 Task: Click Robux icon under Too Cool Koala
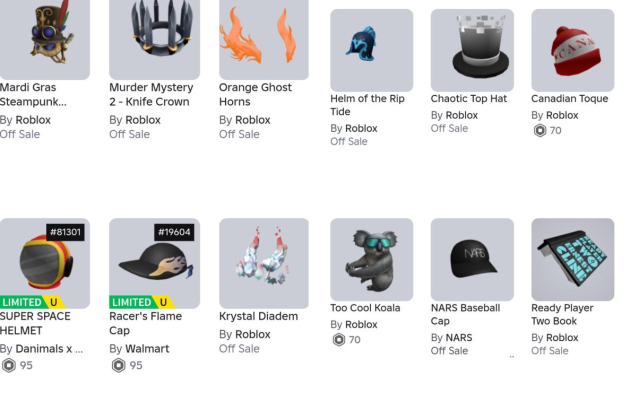[339, 340]
